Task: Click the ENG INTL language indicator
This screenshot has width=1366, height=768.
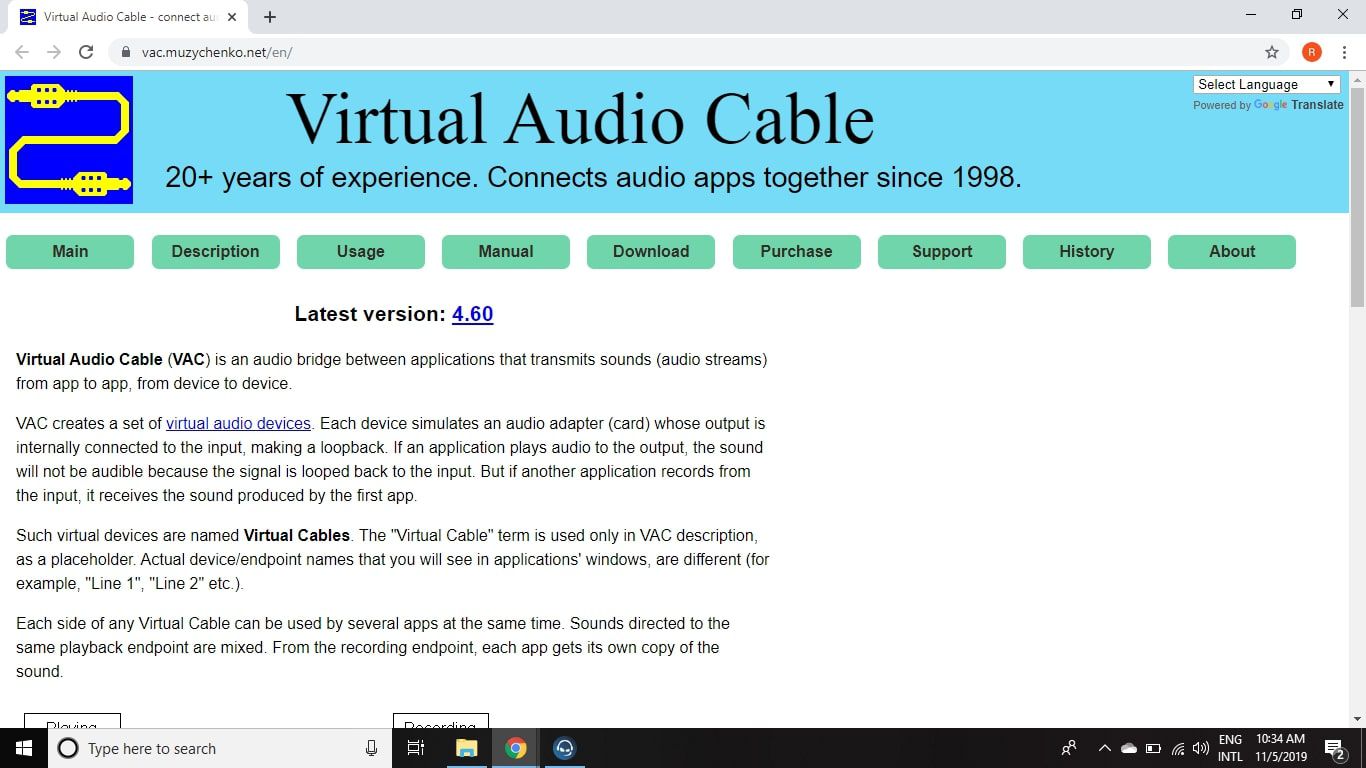Action: (1230, 748)
